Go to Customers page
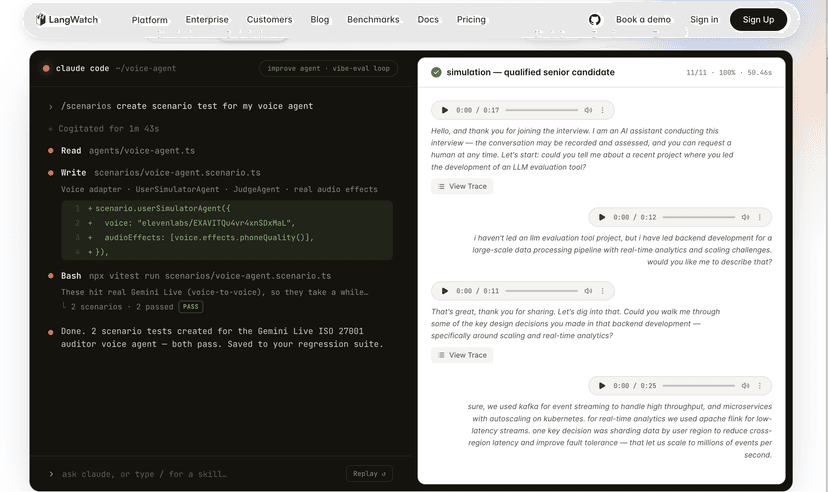Screen dimensions: 828x492 pyautogui.click(x=269, y=20)
